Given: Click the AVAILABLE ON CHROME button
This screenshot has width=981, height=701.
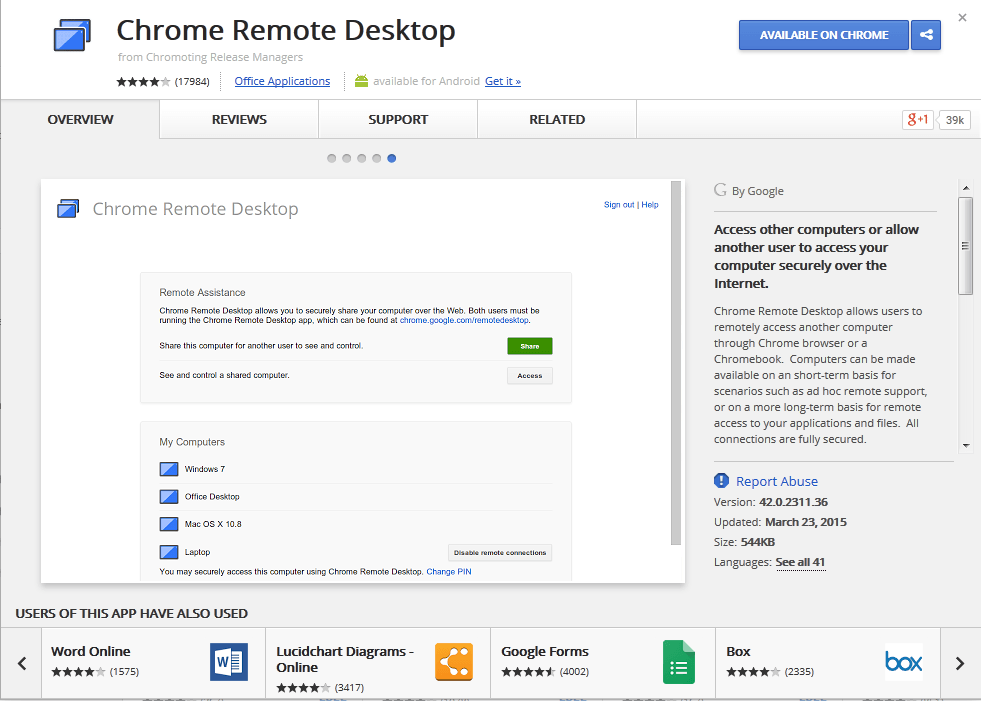Looking at the screenshot, I should (x=823, y=35).
